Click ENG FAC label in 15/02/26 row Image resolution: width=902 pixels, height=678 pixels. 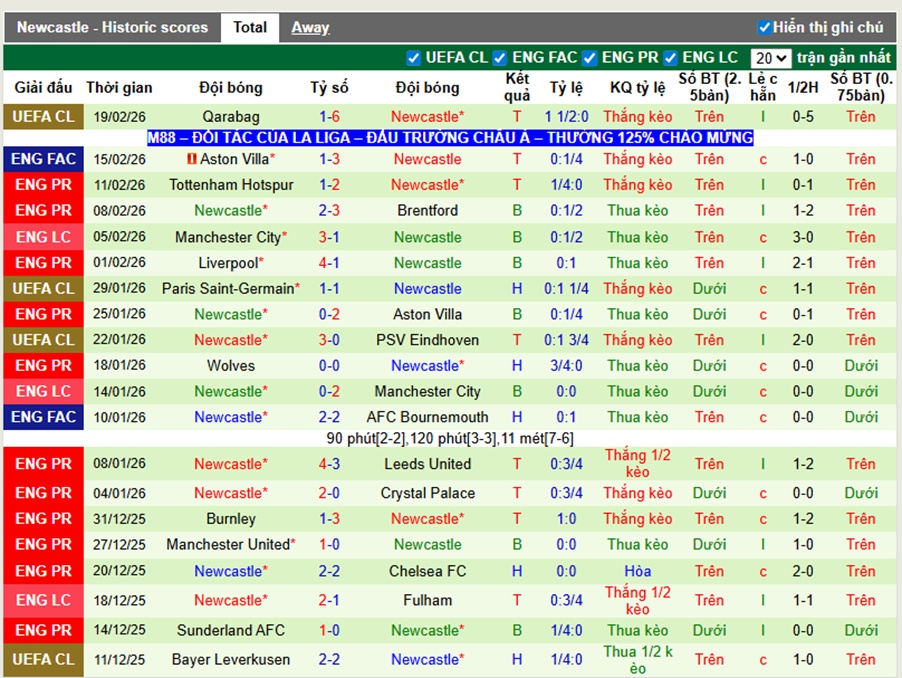click(43, 159)
